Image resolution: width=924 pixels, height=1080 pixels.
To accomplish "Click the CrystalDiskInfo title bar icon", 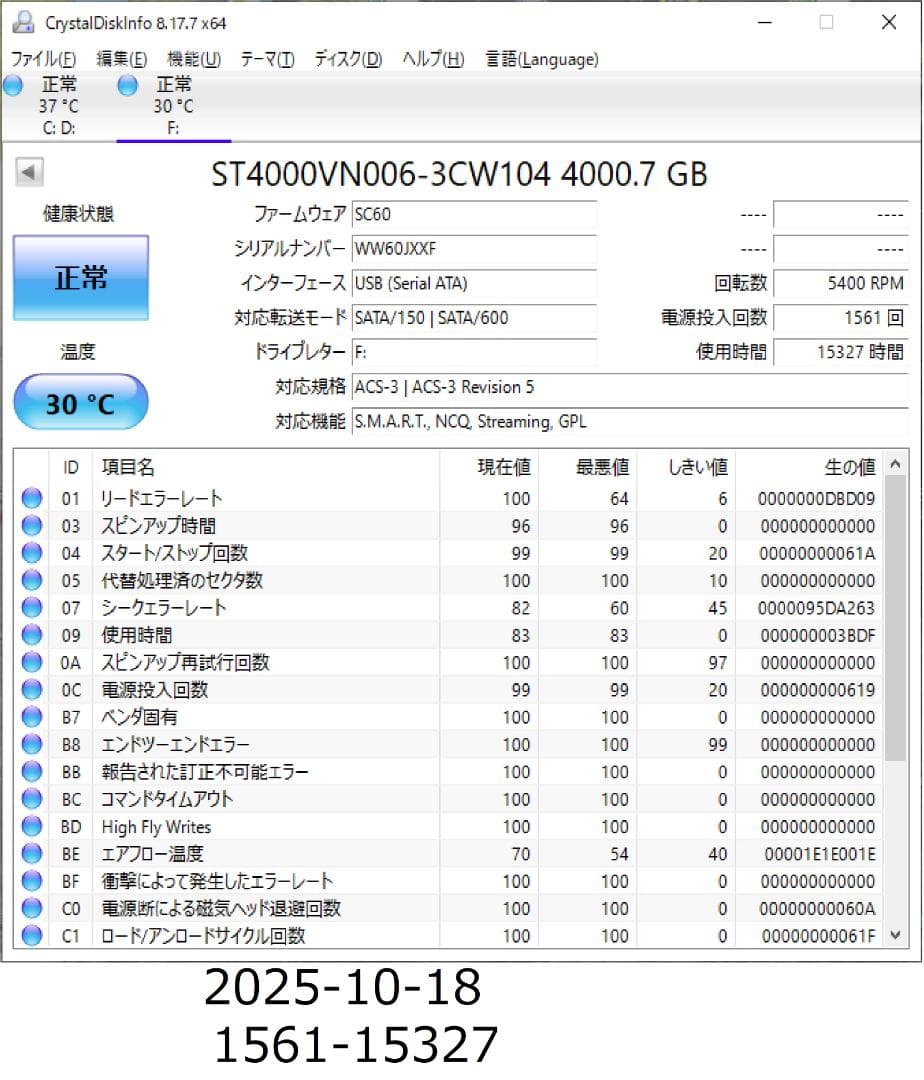I will (22, 21).
